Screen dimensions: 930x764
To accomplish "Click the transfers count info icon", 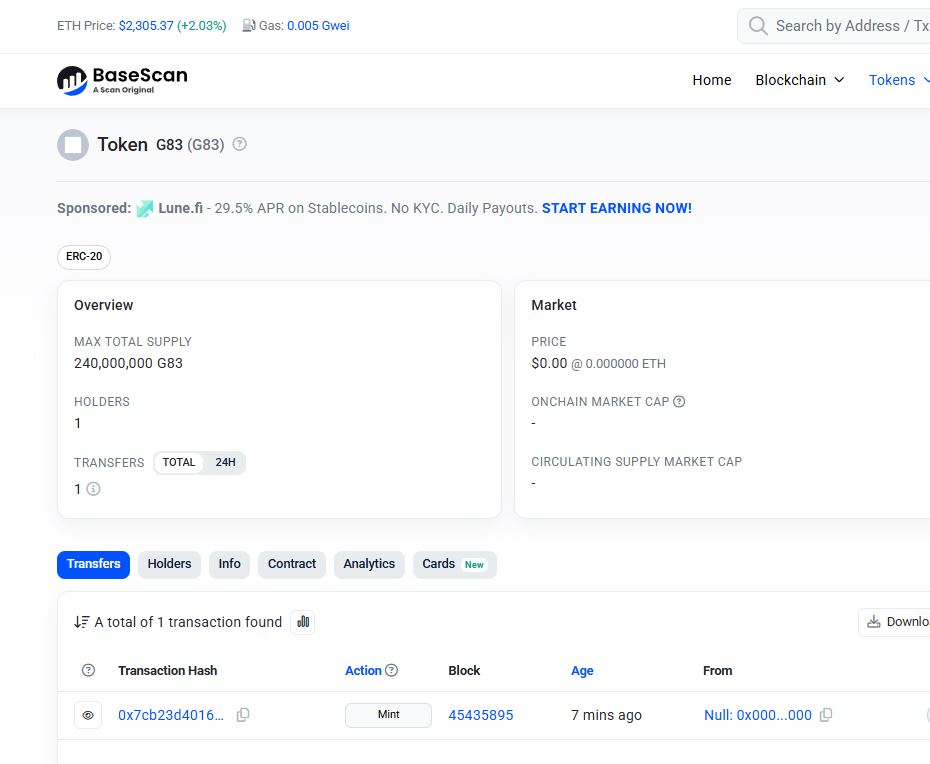I will (93, 489).
